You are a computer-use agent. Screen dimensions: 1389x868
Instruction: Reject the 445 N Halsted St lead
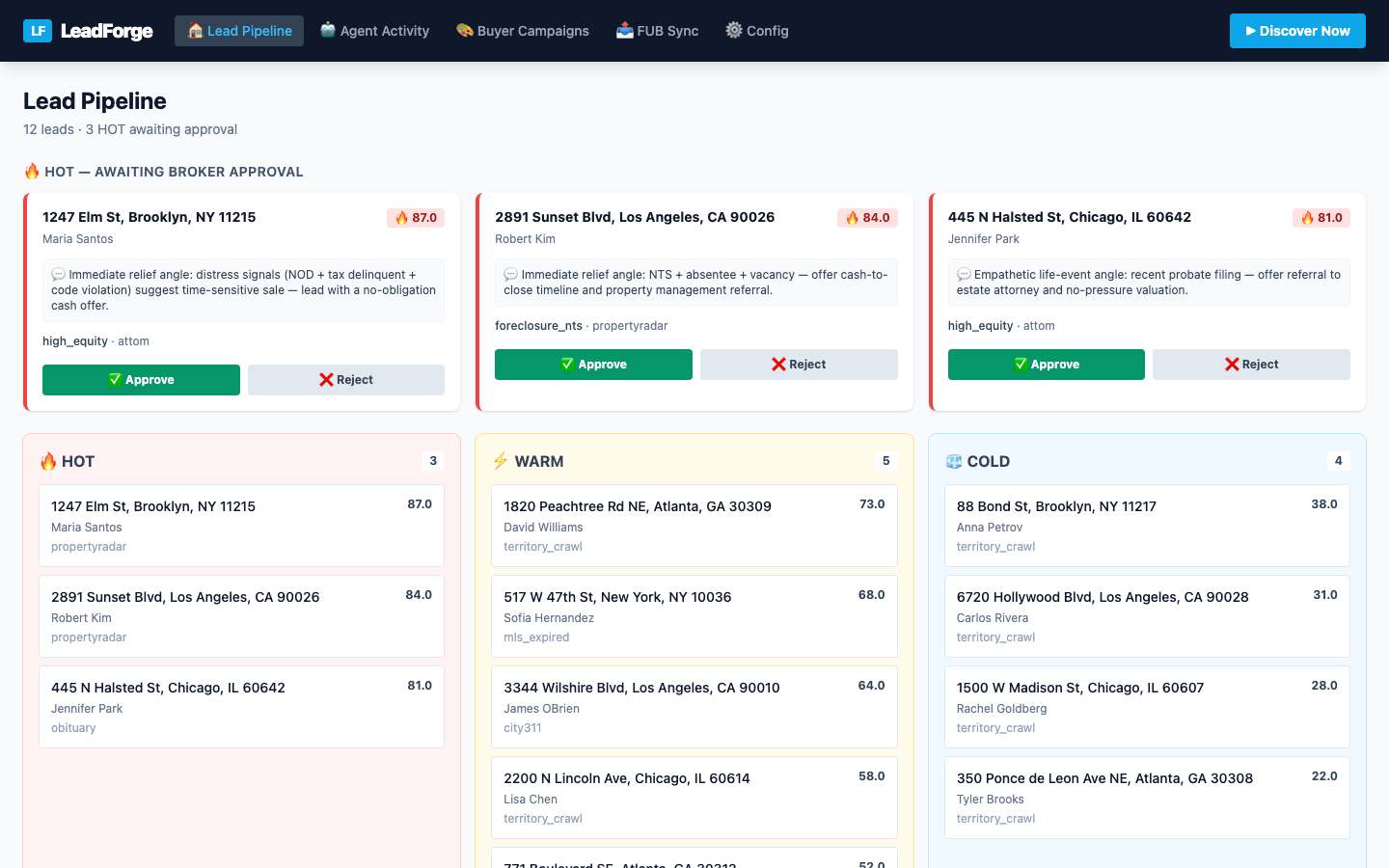[x=1251, y=365]
